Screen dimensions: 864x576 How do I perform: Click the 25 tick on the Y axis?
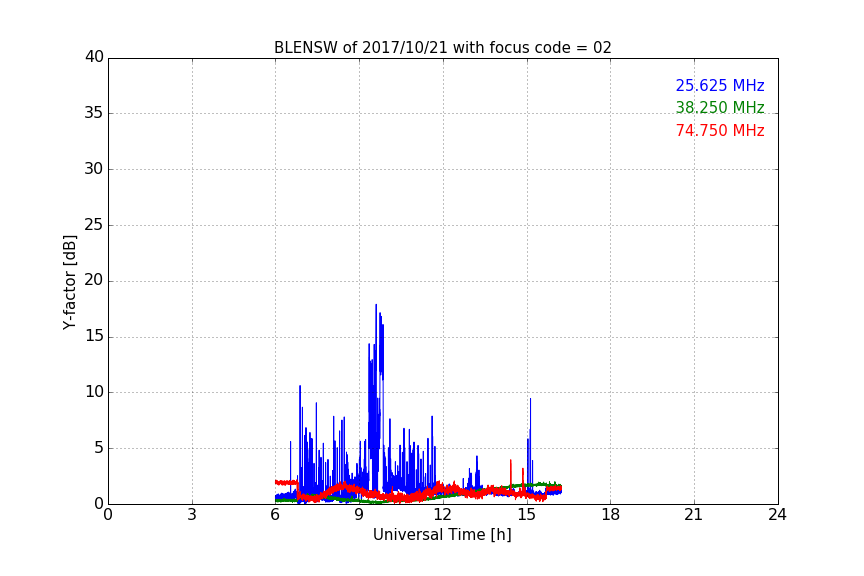click(x=94, y=225)
